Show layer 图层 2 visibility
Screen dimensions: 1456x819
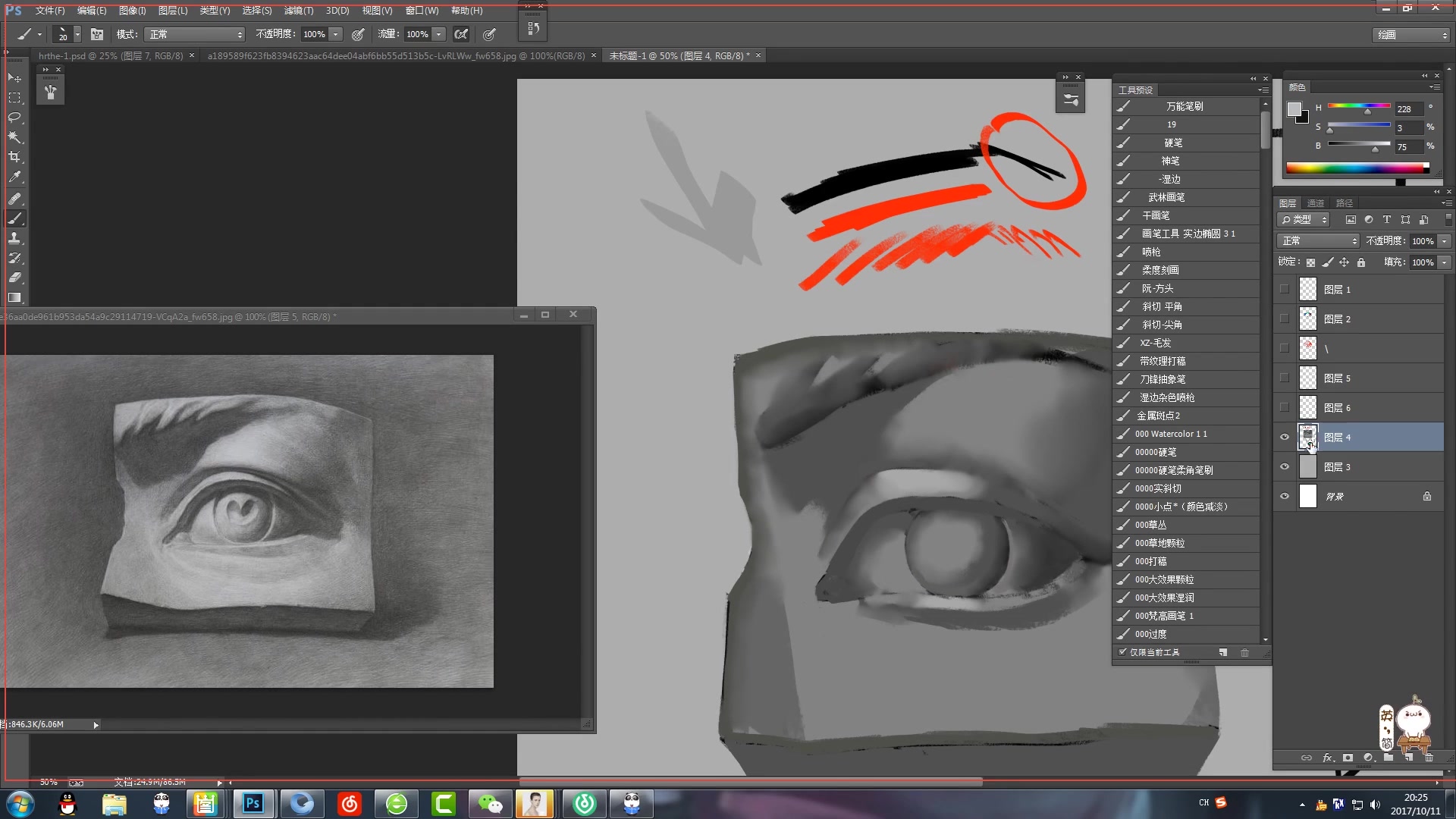pyautogui.click(x=1284, y=318)
